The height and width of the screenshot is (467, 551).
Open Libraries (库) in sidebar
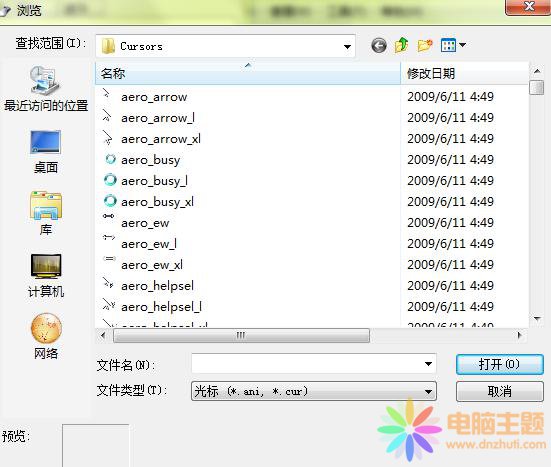pyautogui.click(x=46, y=213)
